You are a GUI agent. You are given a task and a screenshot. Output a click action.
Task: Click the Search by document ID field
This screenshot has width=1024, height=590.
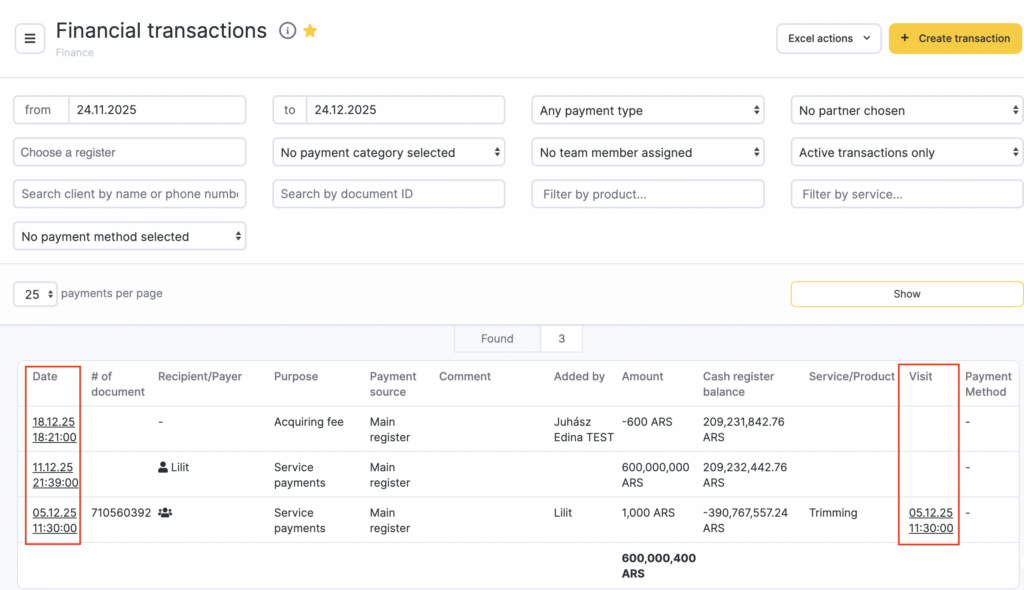[x=388, y=194]
